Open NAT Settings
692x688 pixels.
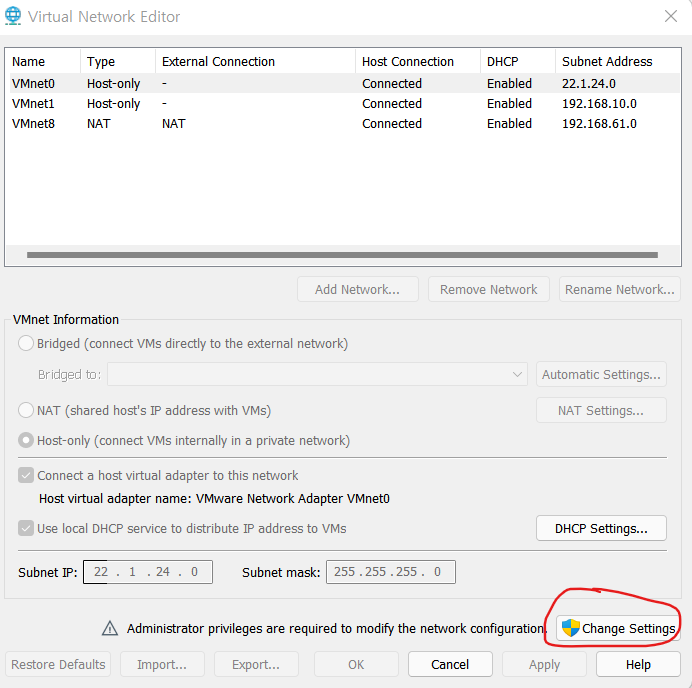tap(601, 410)
